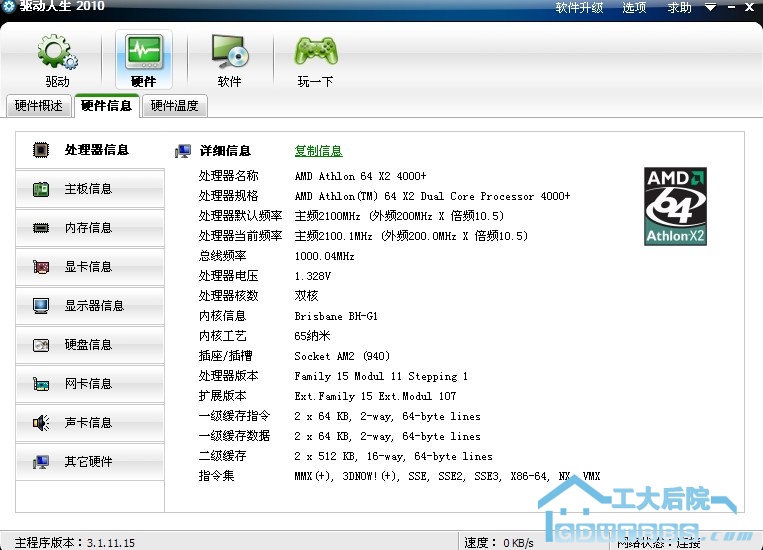Select 内存信息 in the sidebar
Screen dimensions: 763x550
pyautogui.click(x=91, y=228)
